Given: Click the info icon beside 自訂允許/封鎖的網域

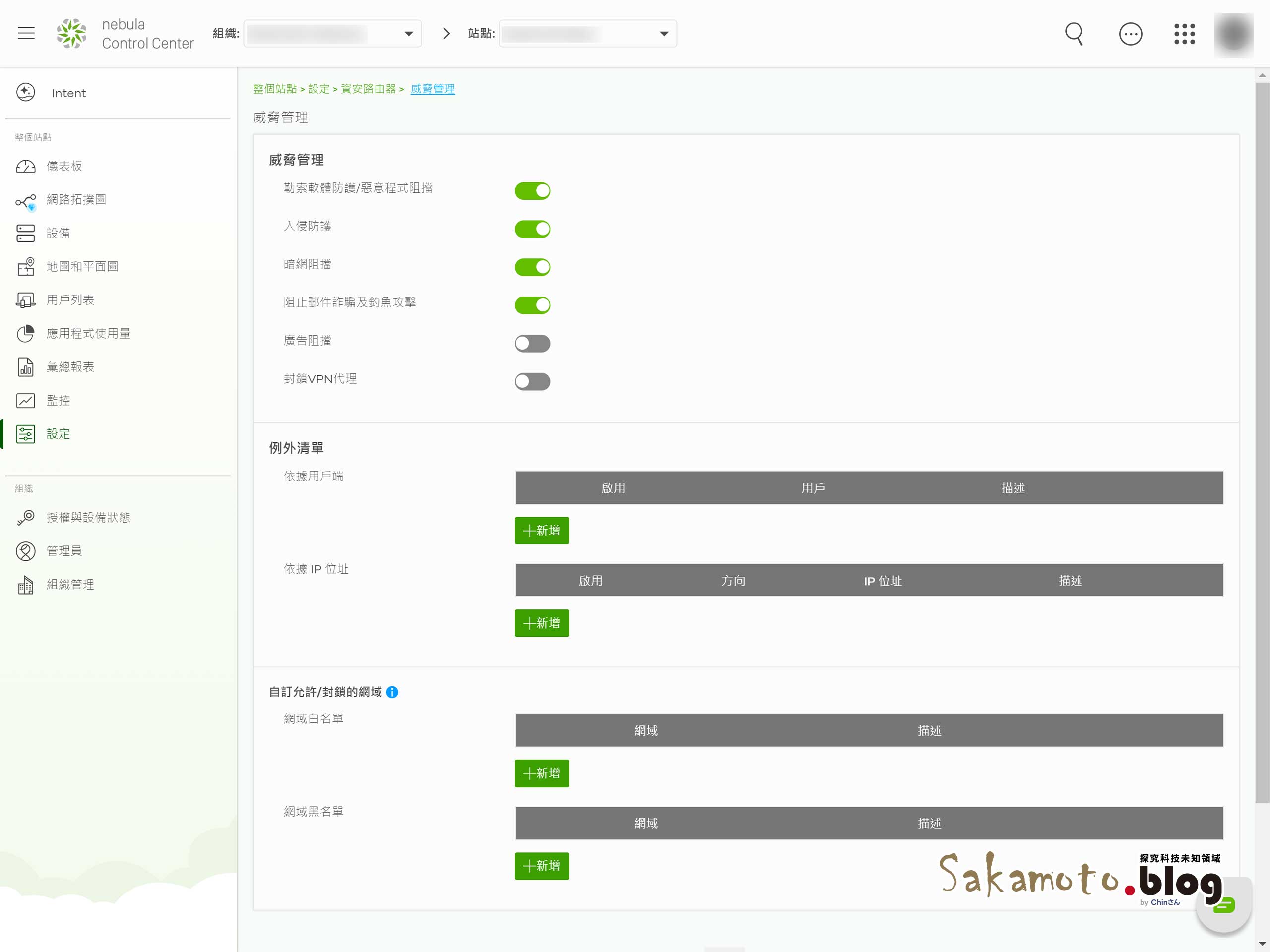Looking at the screenshot, I should click(392, 692).
